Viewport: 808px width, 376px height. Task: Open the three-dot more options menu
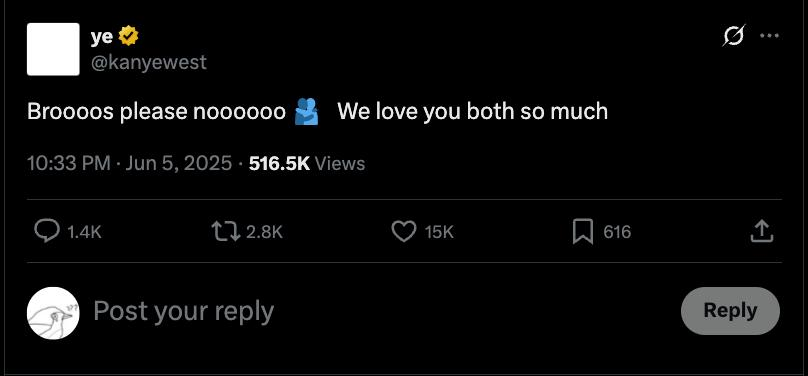point(770,36)
